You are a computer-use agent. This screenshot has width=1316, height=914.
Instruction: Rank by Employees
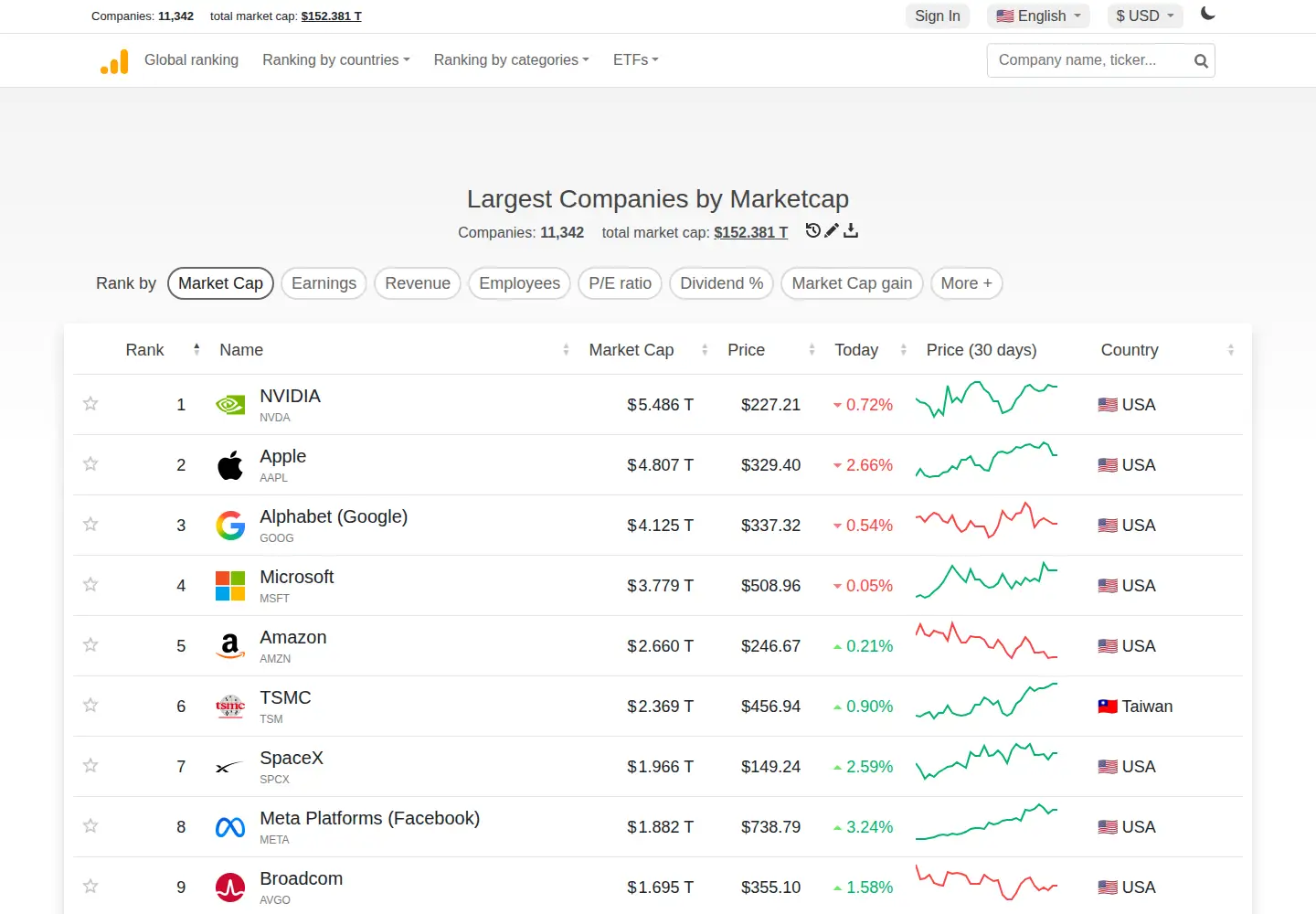click(x=520, y=283)
